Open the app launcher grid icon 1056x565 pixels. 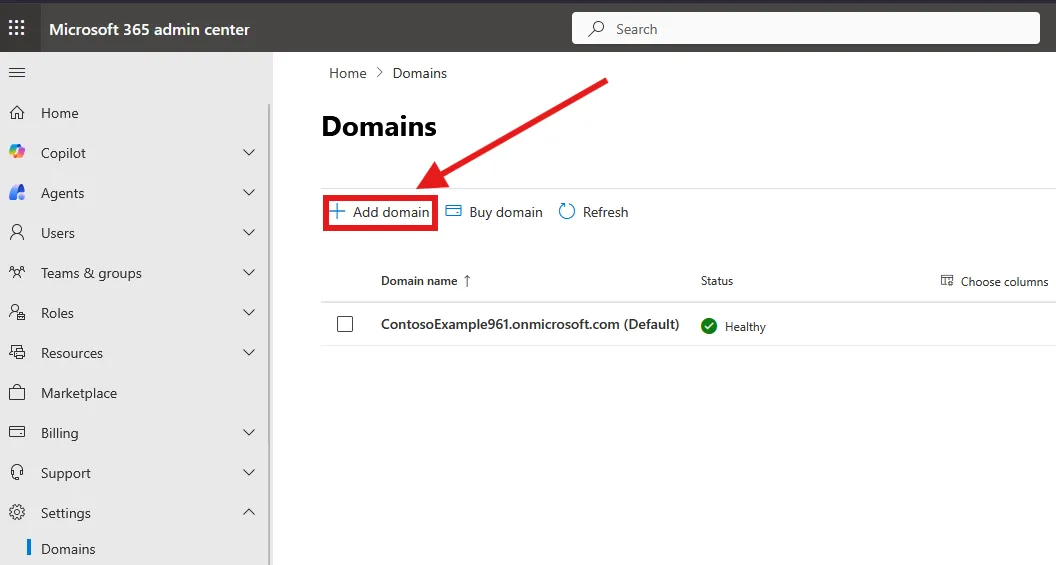tap(17, 28)
